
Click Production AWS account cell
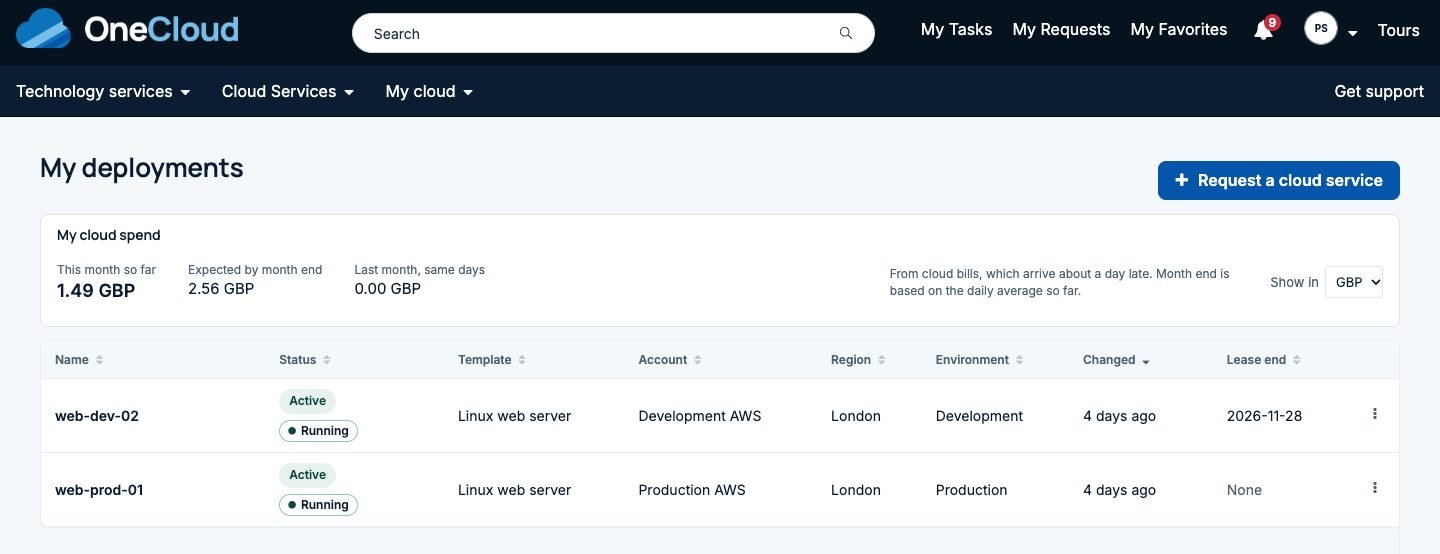click(691, 490)
